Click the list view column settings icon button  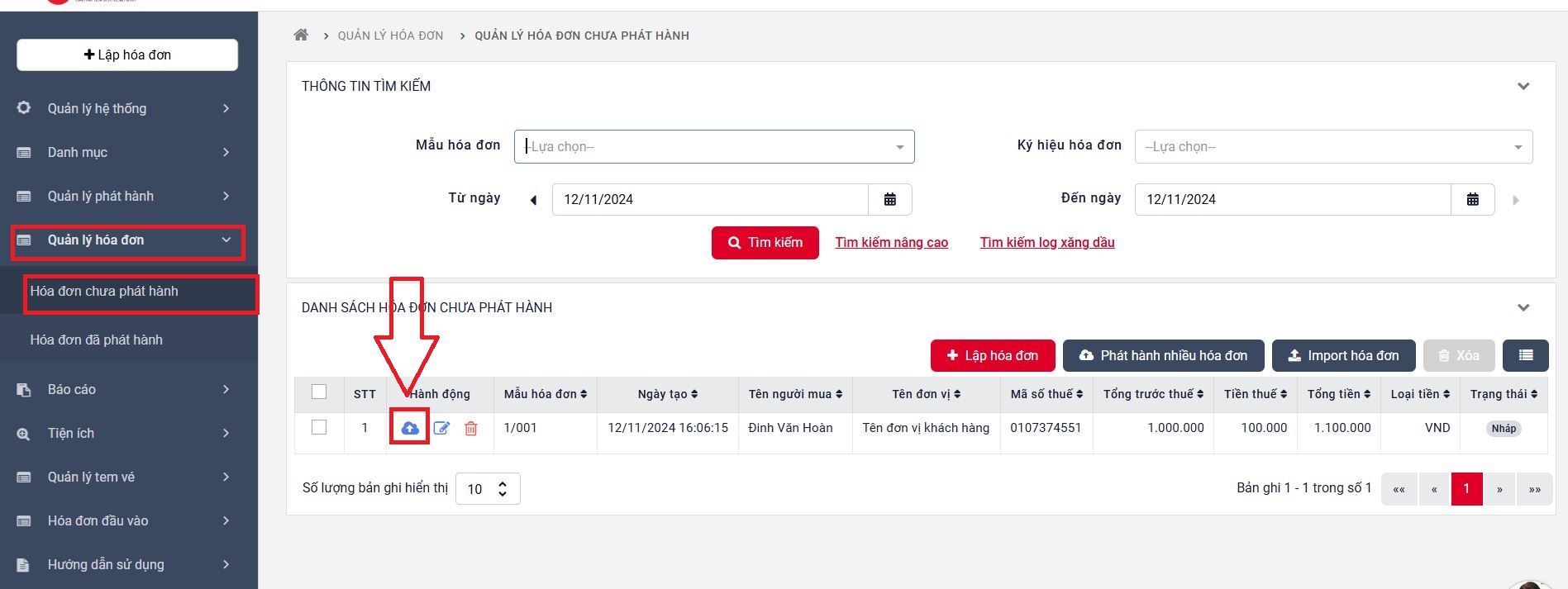(x=1525, y=355)
